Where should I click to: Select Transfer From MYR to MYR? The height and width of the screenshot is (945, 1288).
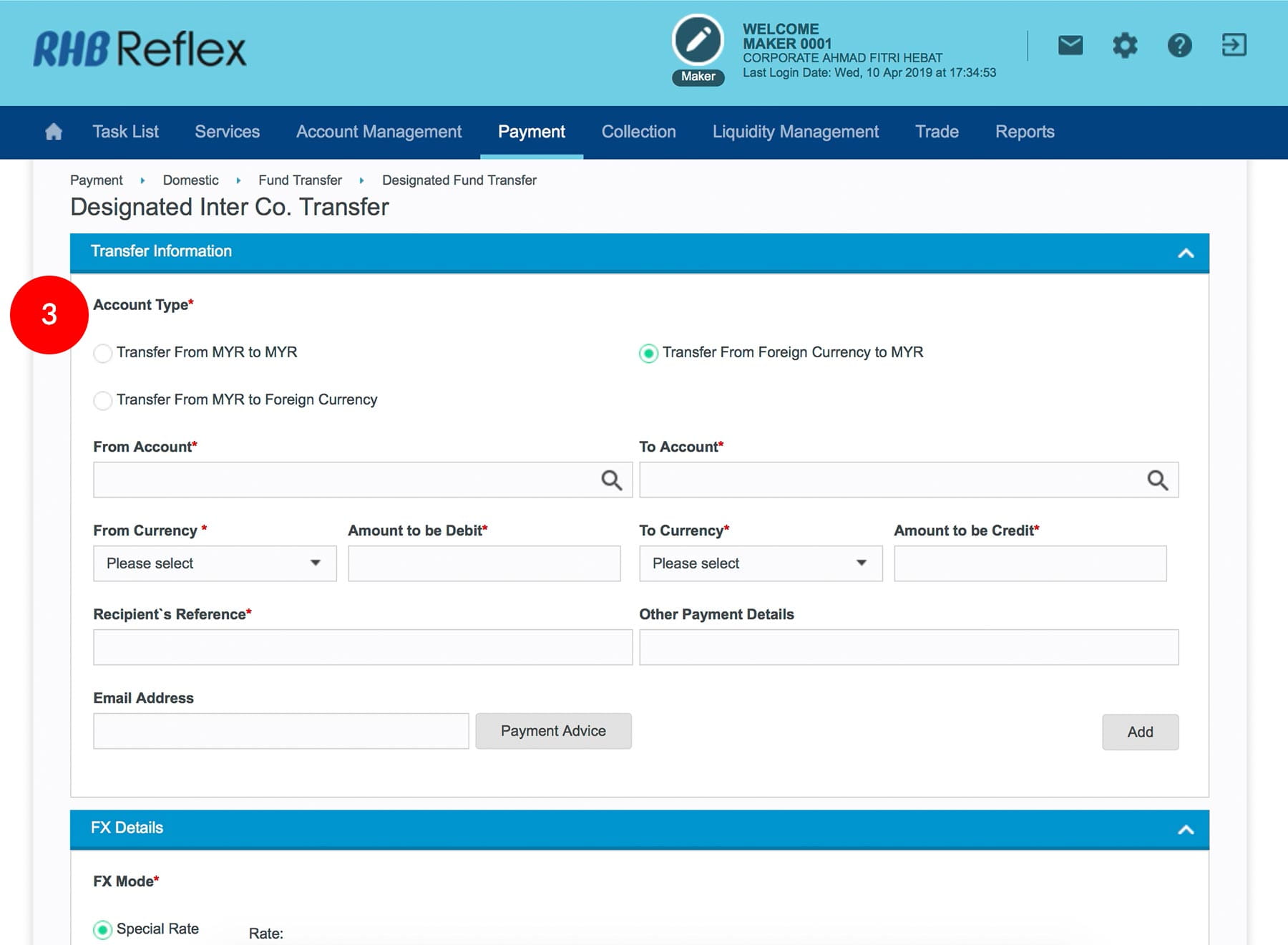coord(103,353)
